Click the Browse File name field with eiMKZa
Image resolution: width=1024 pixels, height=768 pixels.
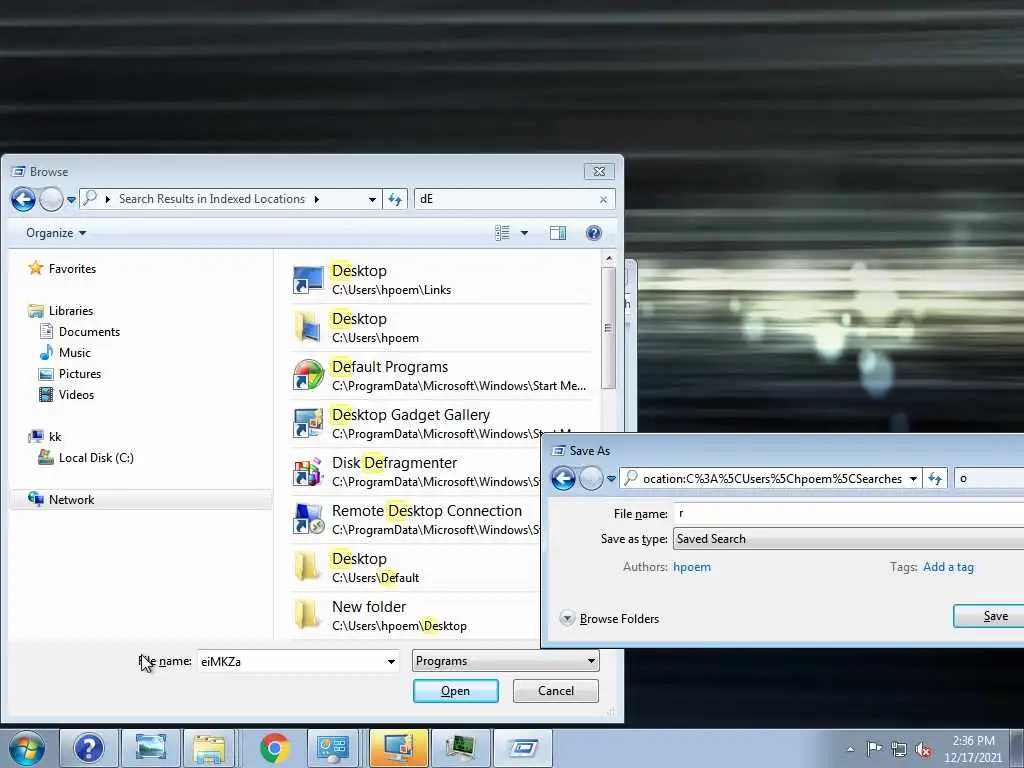tap(291, 662)
